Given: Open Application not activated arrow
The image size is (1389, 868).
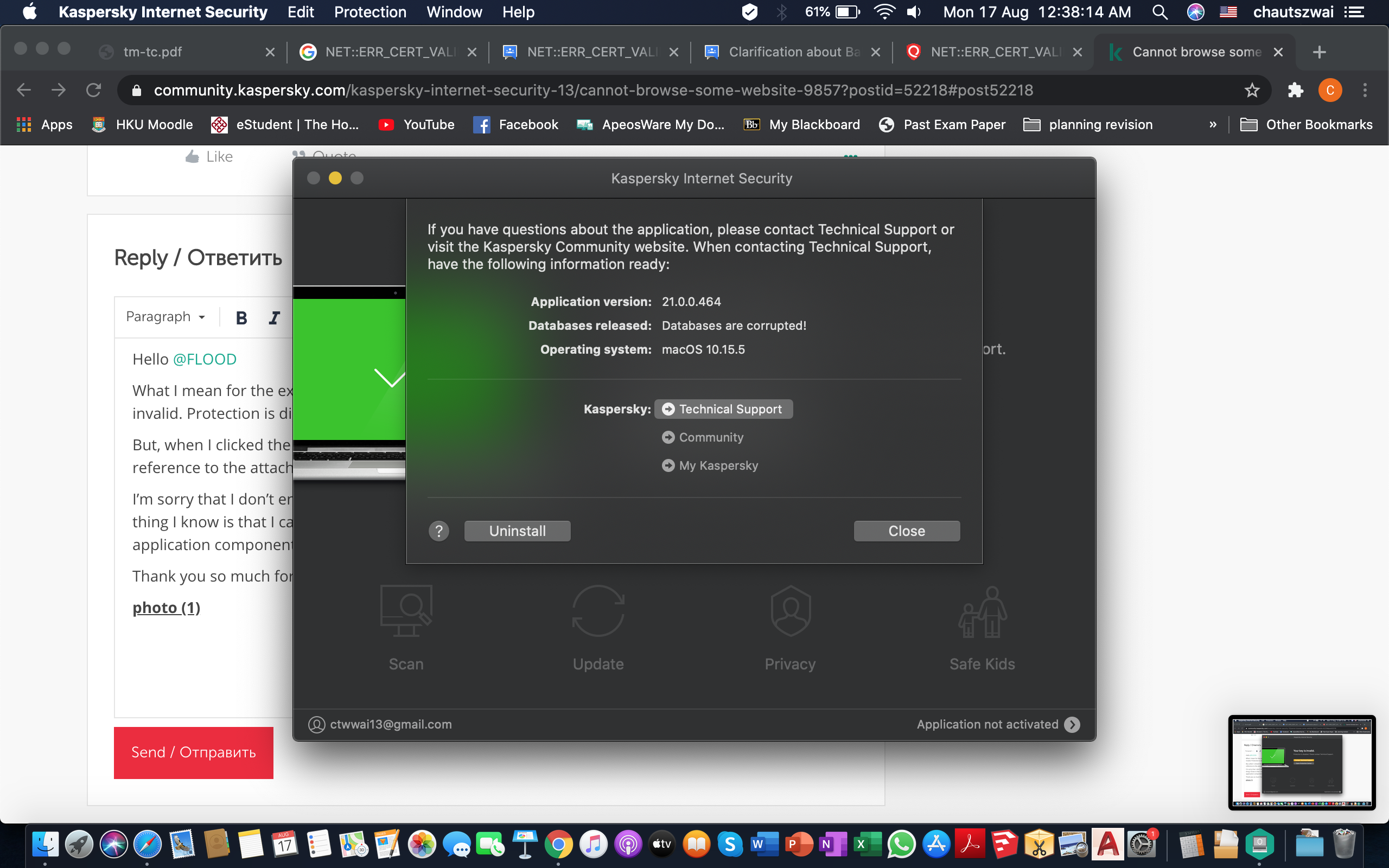Looking at the screenshot, I should pos(1072,724).
